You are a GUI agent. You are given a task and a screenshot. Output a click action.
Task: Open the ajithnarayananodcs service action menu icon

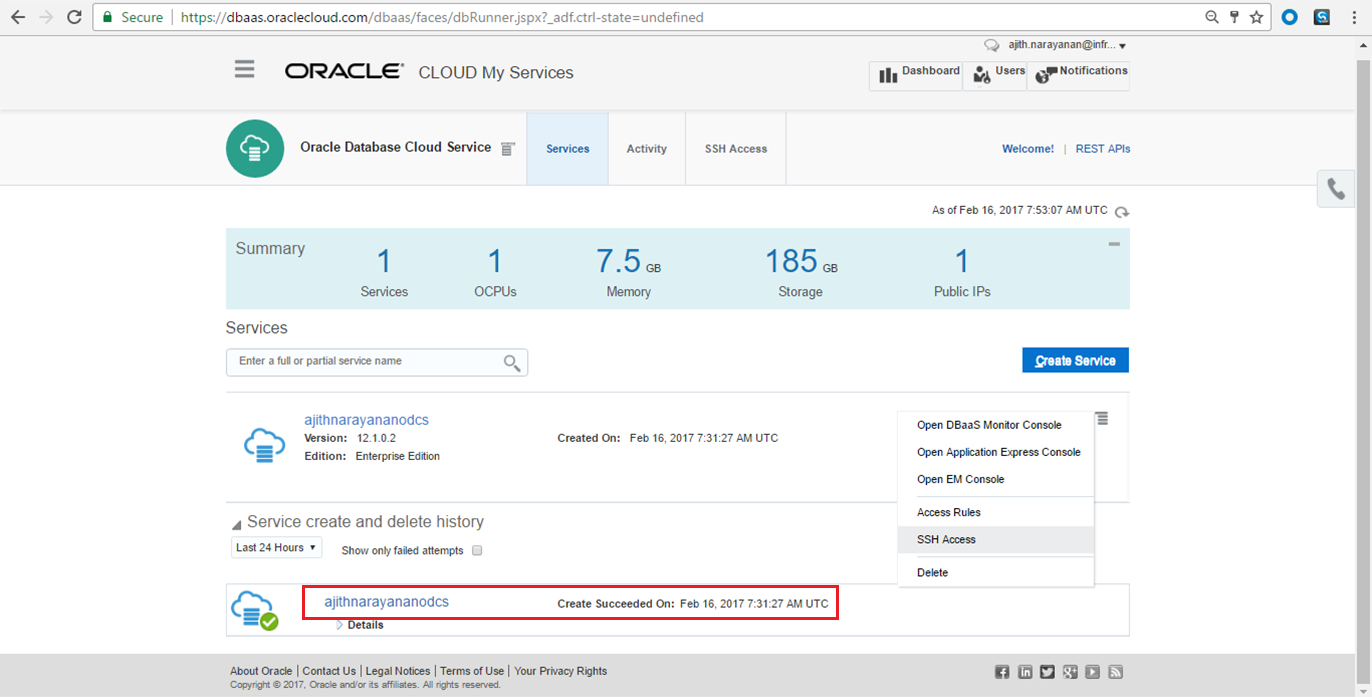tap(1101, 418)
